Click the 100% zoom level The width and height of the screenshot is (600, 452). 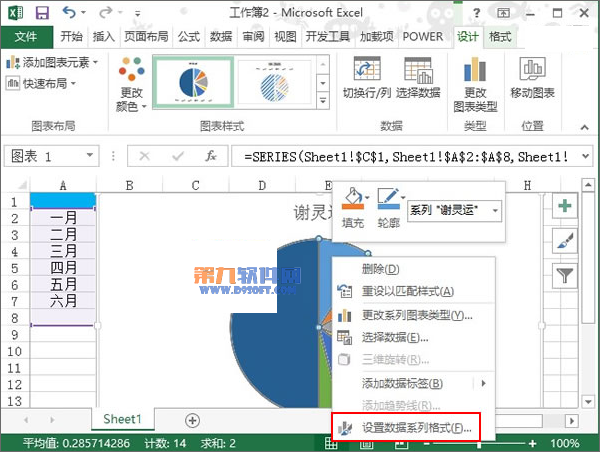point(565,444)
